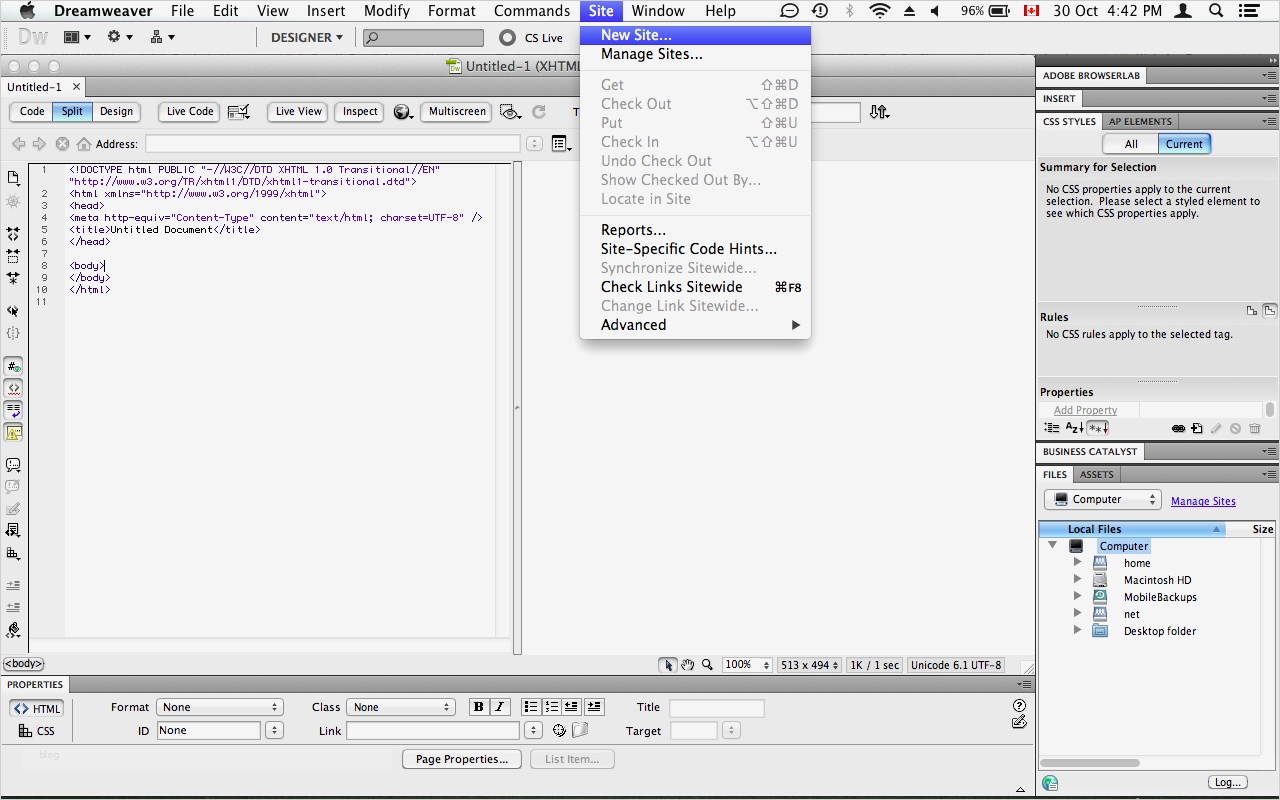The image size is (1280, 800).
Task: Click the Point to File target icon
Action: point(559,731)
